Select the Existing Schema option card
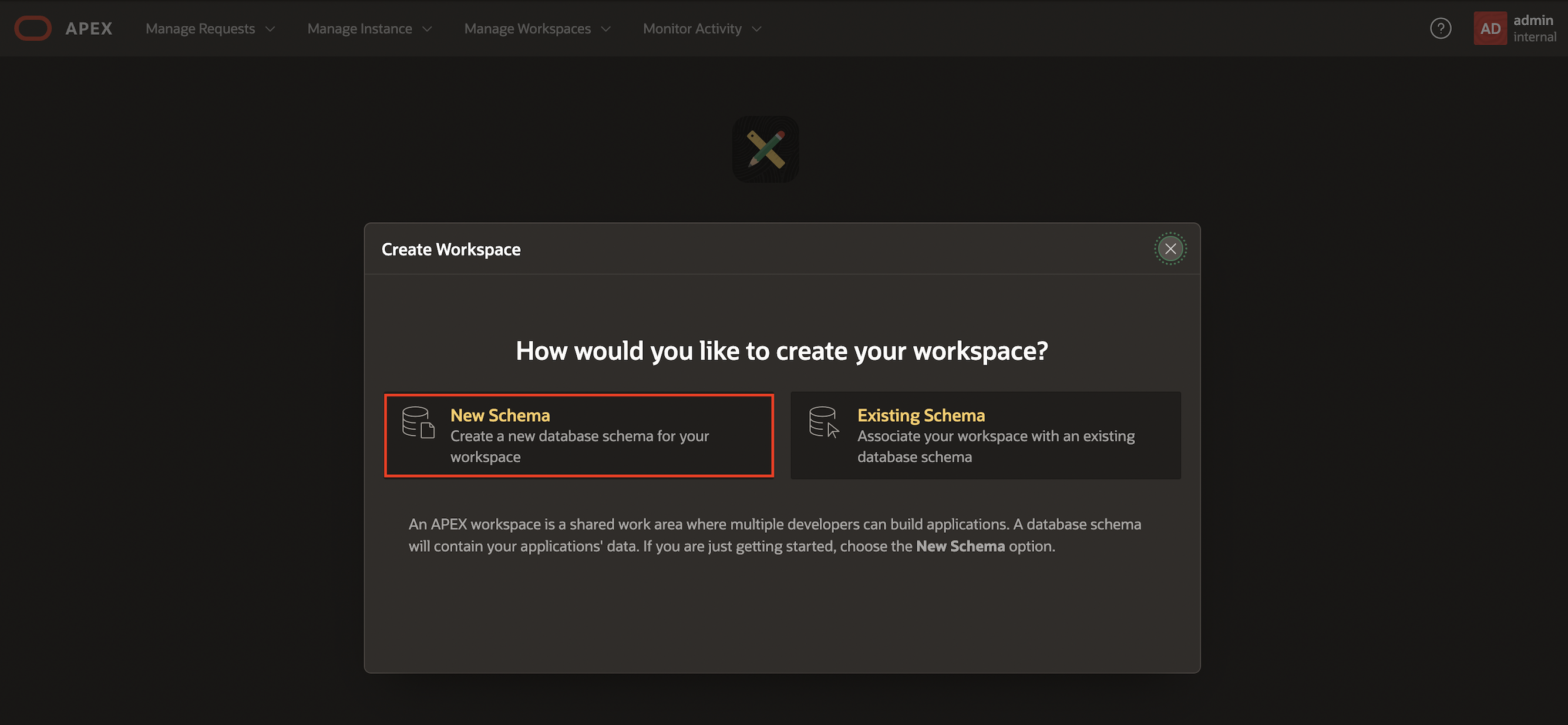1568x725 pixels. [985, 435]
